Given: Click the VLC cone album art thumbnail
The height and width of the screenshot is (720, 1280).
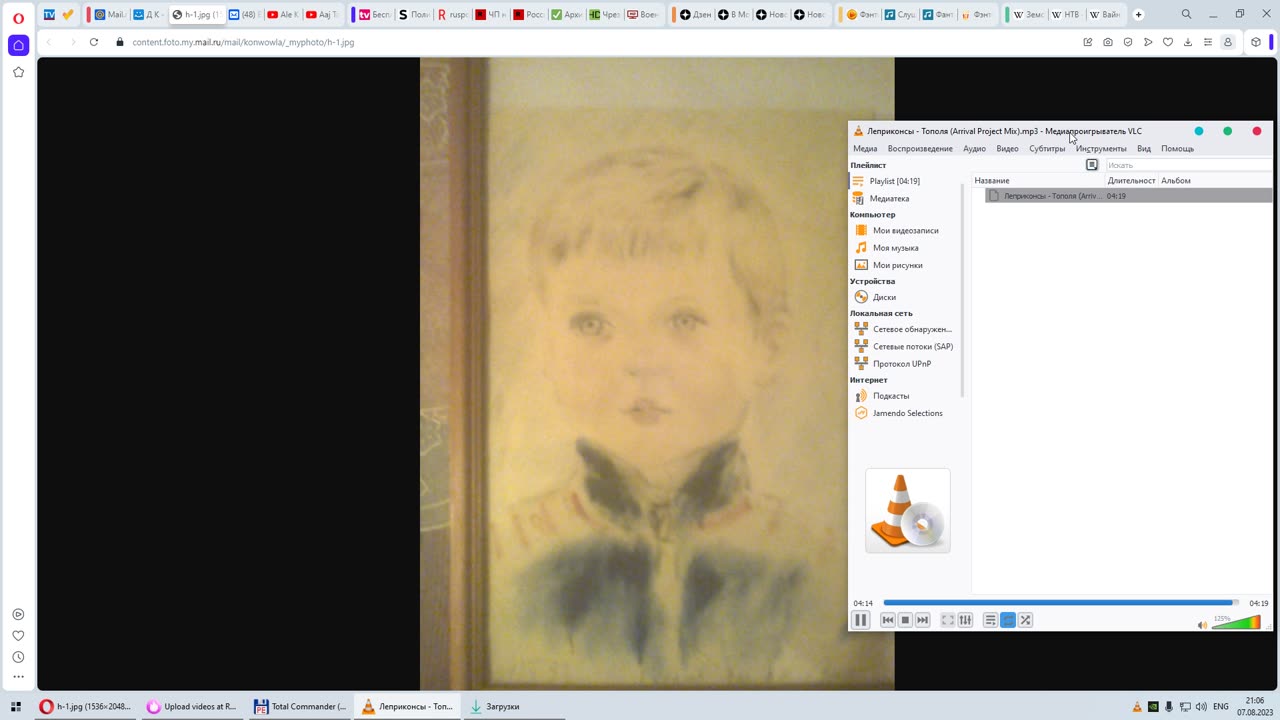Looking at the screenshot, I should click(908, 511).
